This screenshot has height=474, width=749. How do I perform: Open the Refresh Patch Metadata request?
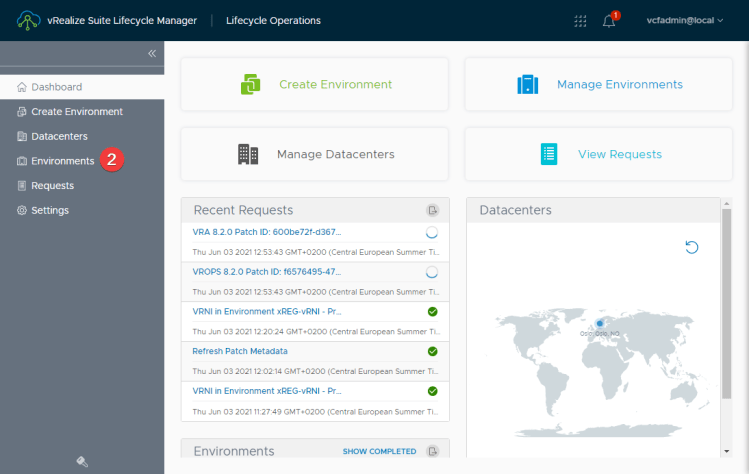(x=240, y=351)
